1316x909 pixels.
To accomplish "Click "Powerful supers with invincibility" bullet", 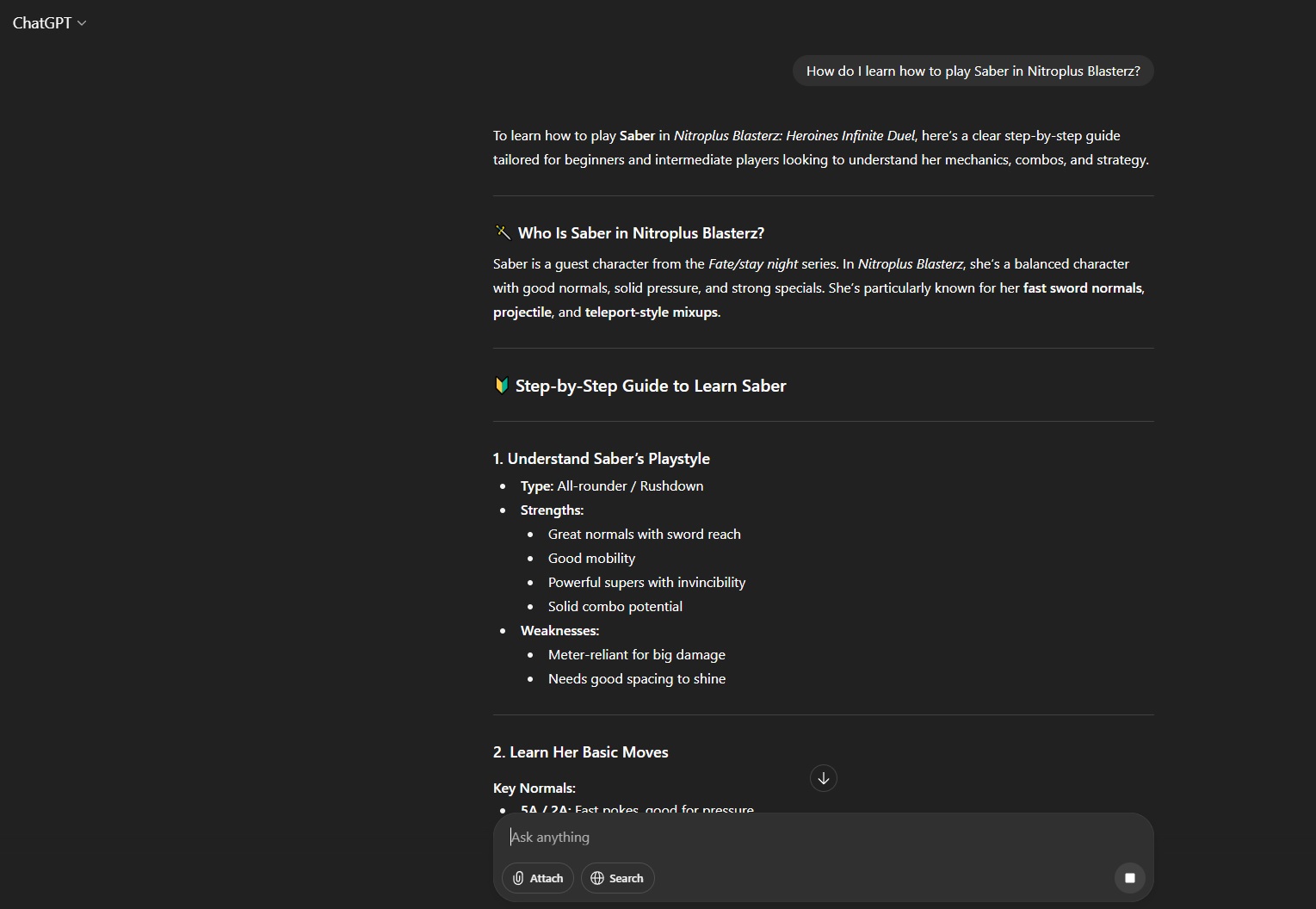I will 646,583.
